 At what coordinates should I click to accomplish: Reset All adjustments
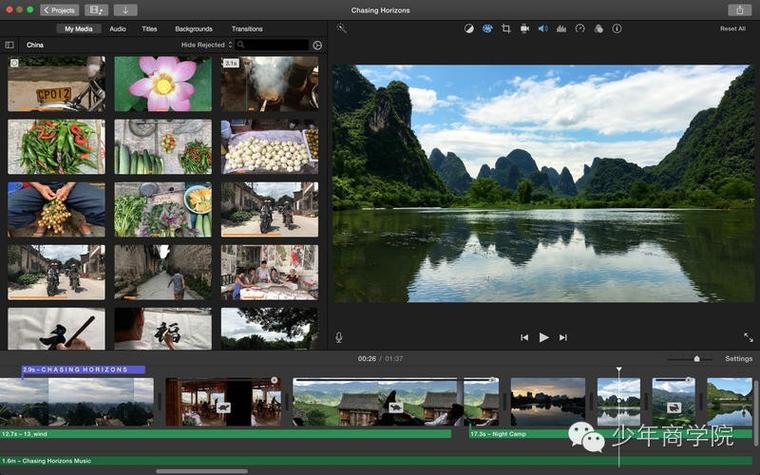pos(732,29)
